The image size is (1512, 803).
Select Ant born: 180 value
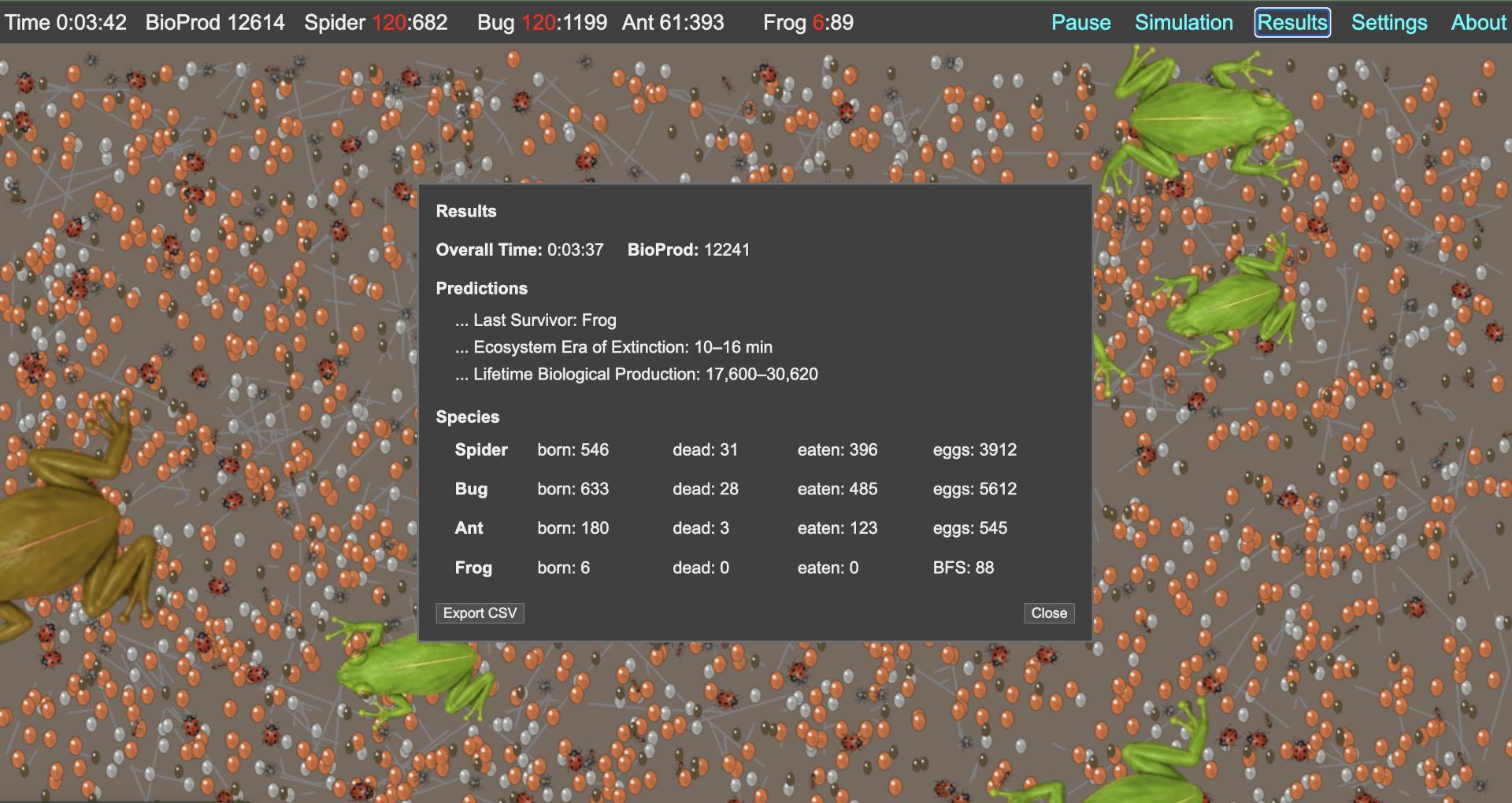click(573, 528)
